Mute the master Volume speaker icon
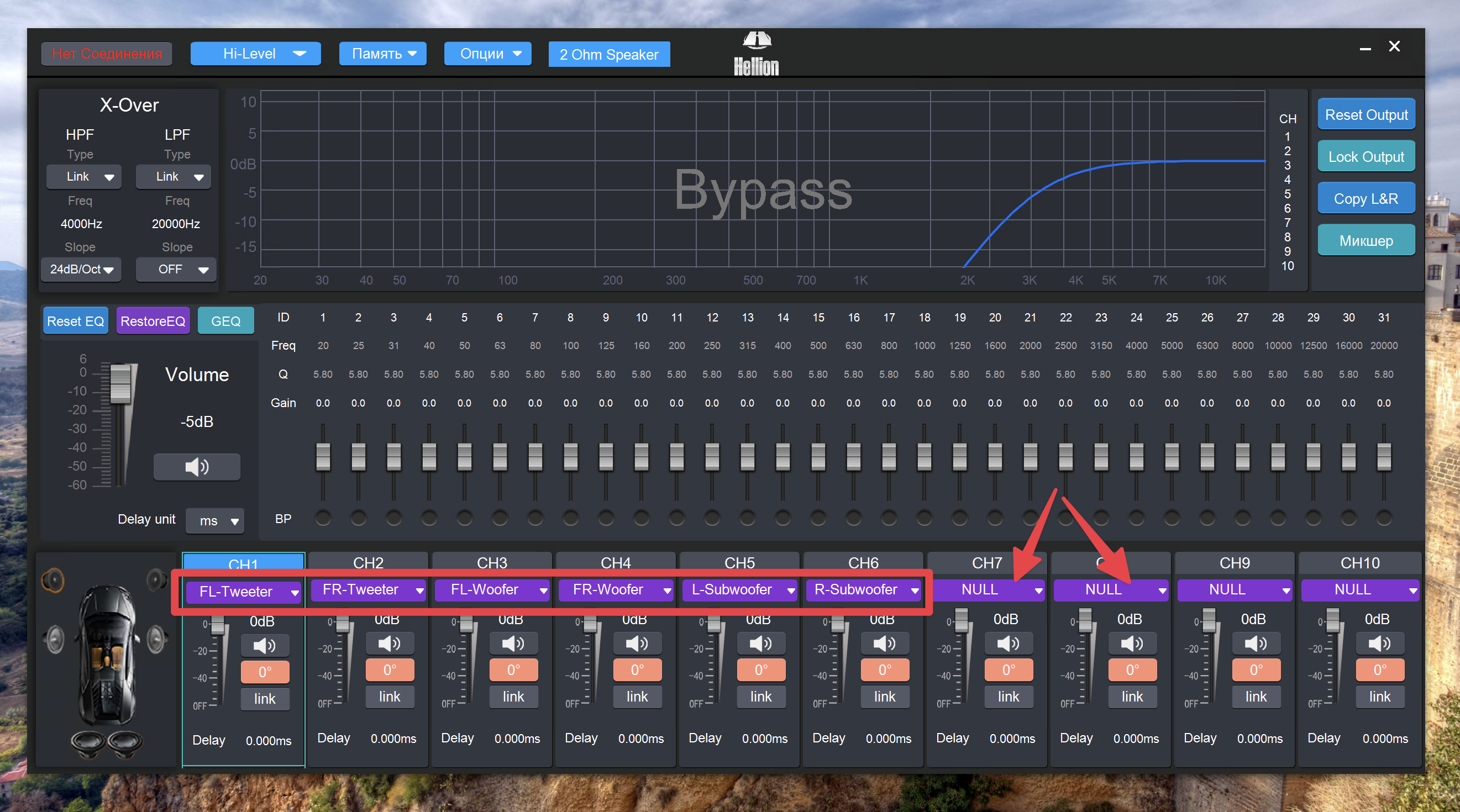 [x=197, y=466]
